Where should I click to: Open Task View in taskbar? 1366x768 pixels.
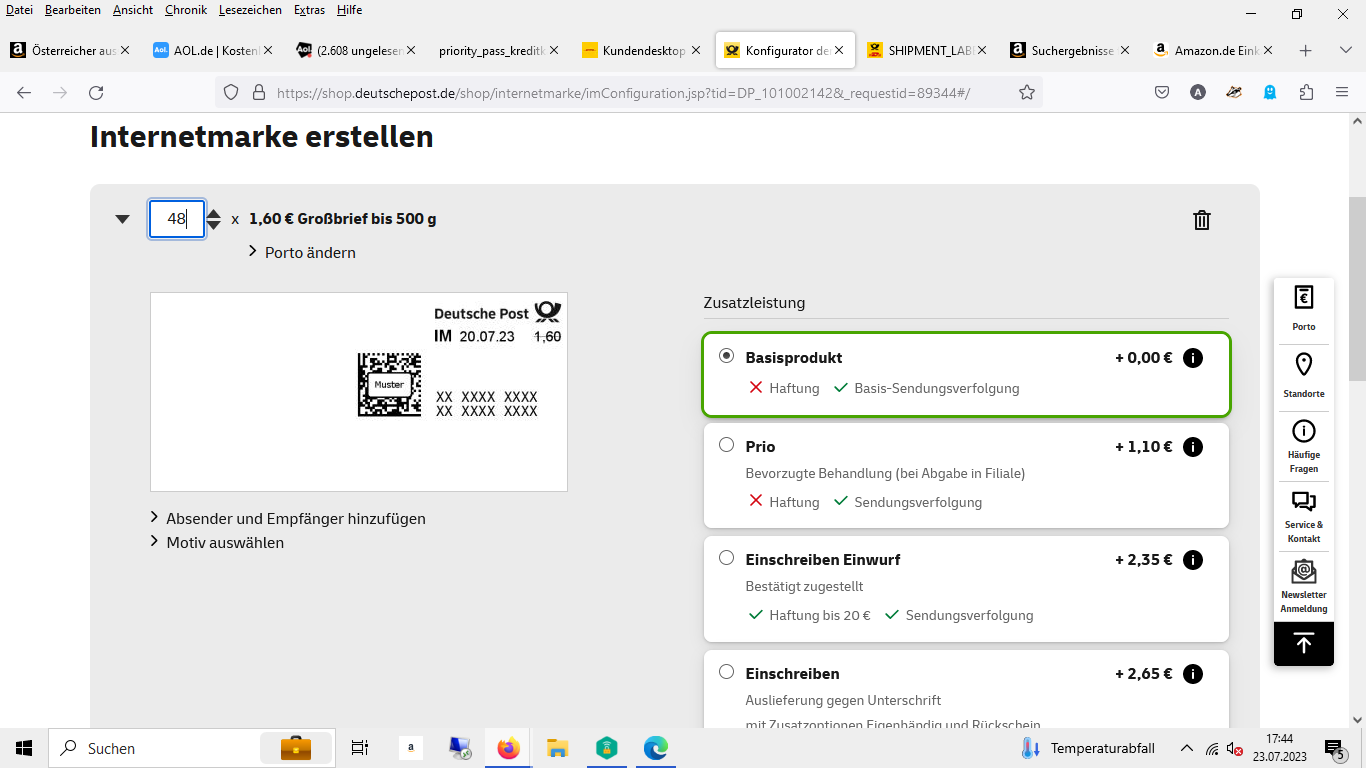point(360,748)
